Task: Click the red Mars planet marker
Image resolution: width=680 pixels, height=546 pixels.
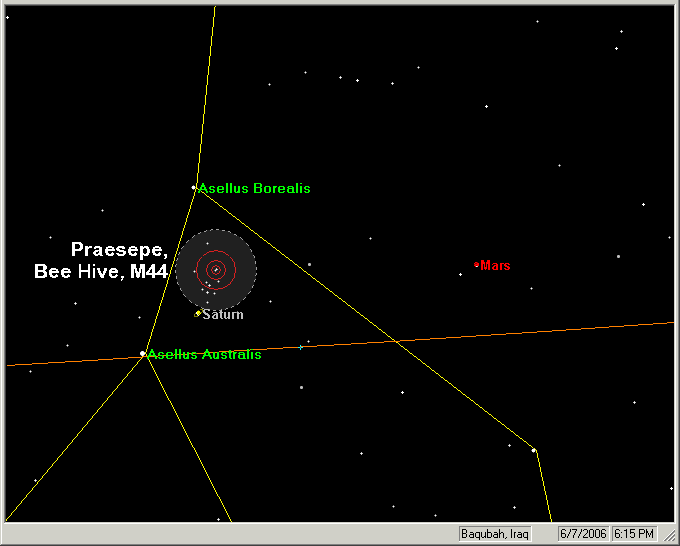Action: pos(477,265)
